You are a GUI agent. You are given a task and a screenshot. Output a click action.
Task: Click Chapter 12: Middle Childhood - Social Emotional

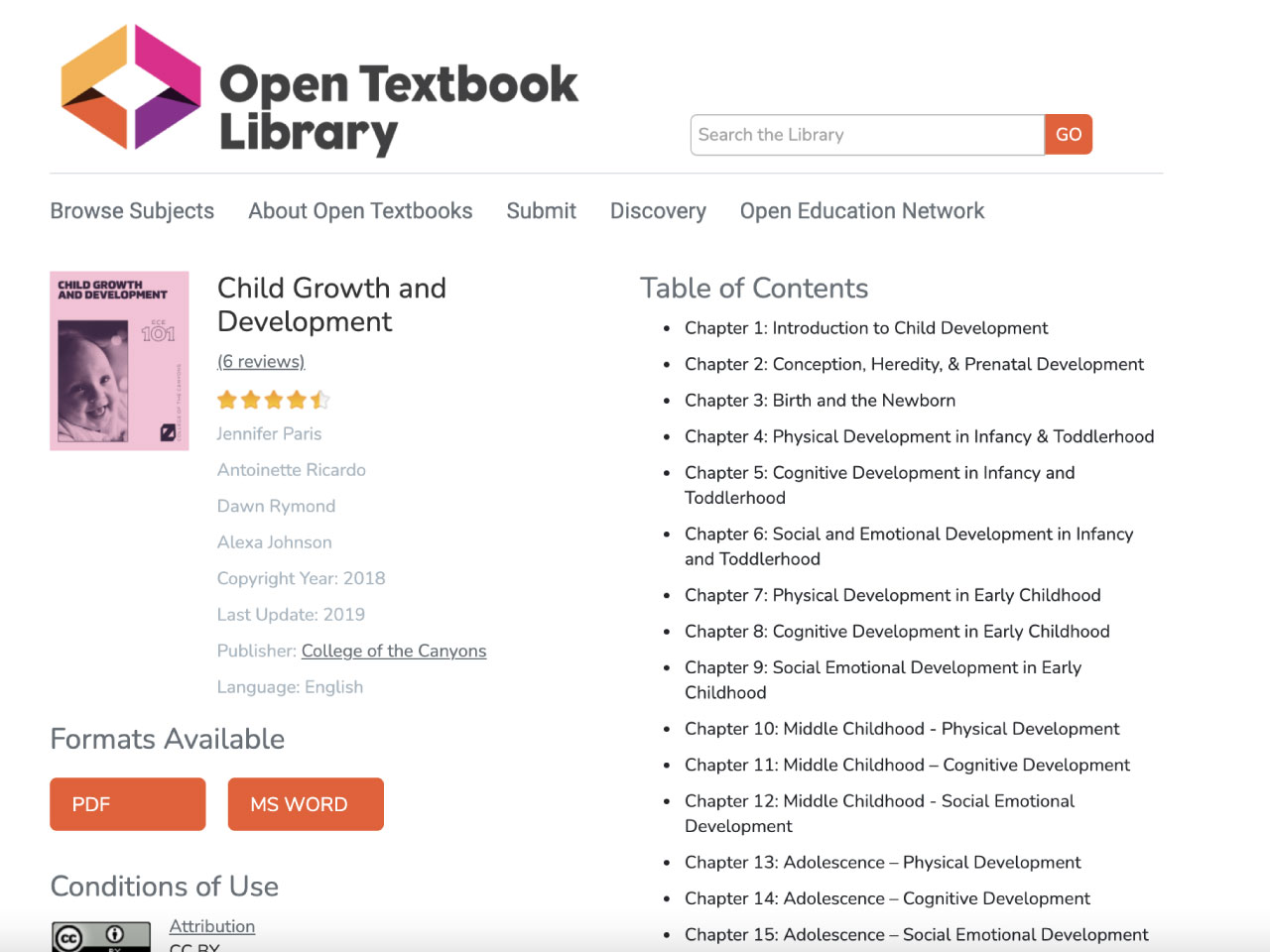tap(879, 813)
